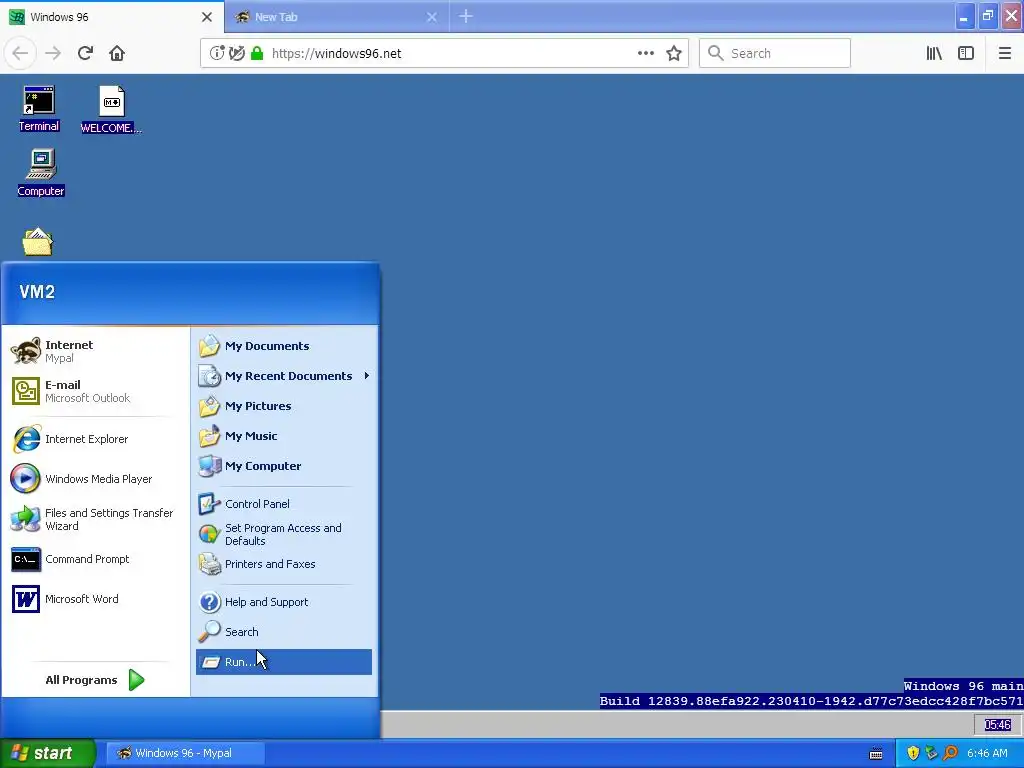This screenshot has width=1024, height=768.
Task: Start Windows Media Player
Action: pos(95,479)
